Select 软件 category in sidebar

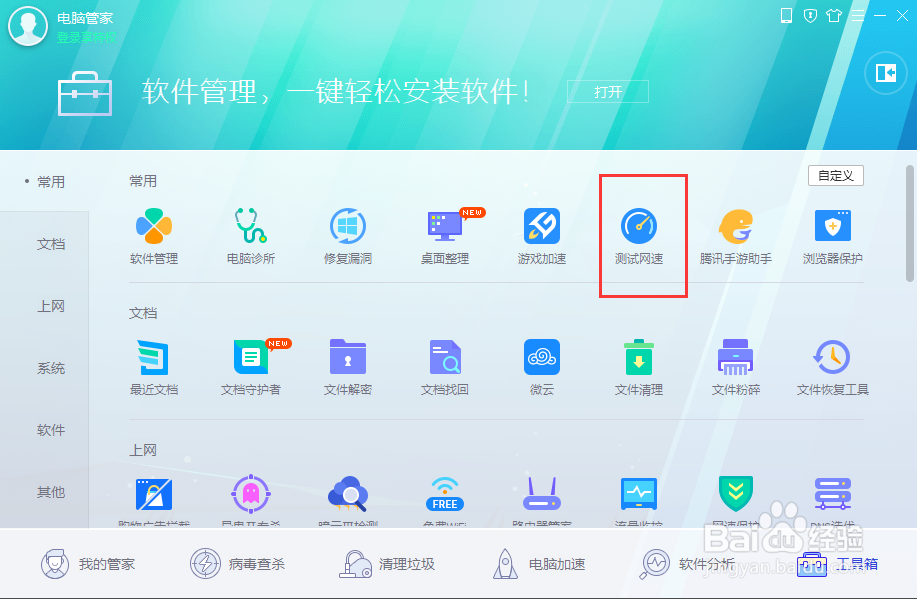point(51,430)
